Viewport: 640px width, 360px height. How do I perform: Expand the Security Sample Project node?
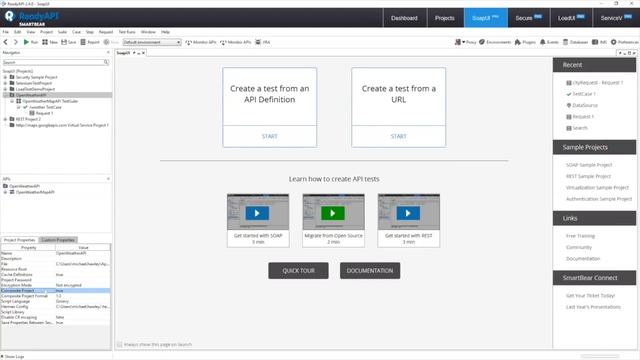5,77
